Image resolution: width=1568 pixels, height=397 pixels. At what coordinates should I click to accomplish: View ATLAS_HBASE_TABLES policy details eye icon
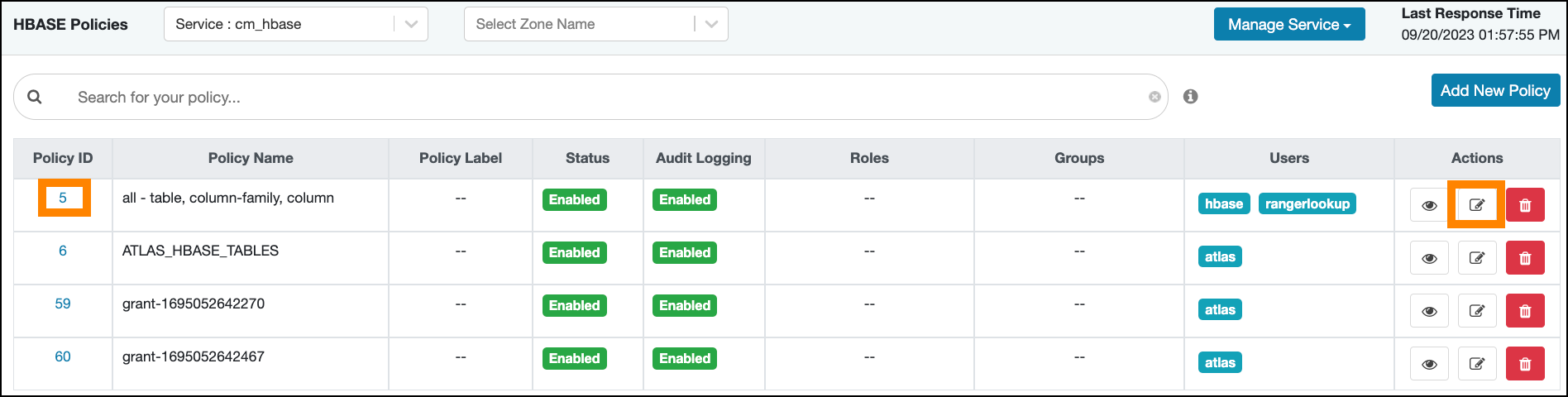click(1428, 258)
